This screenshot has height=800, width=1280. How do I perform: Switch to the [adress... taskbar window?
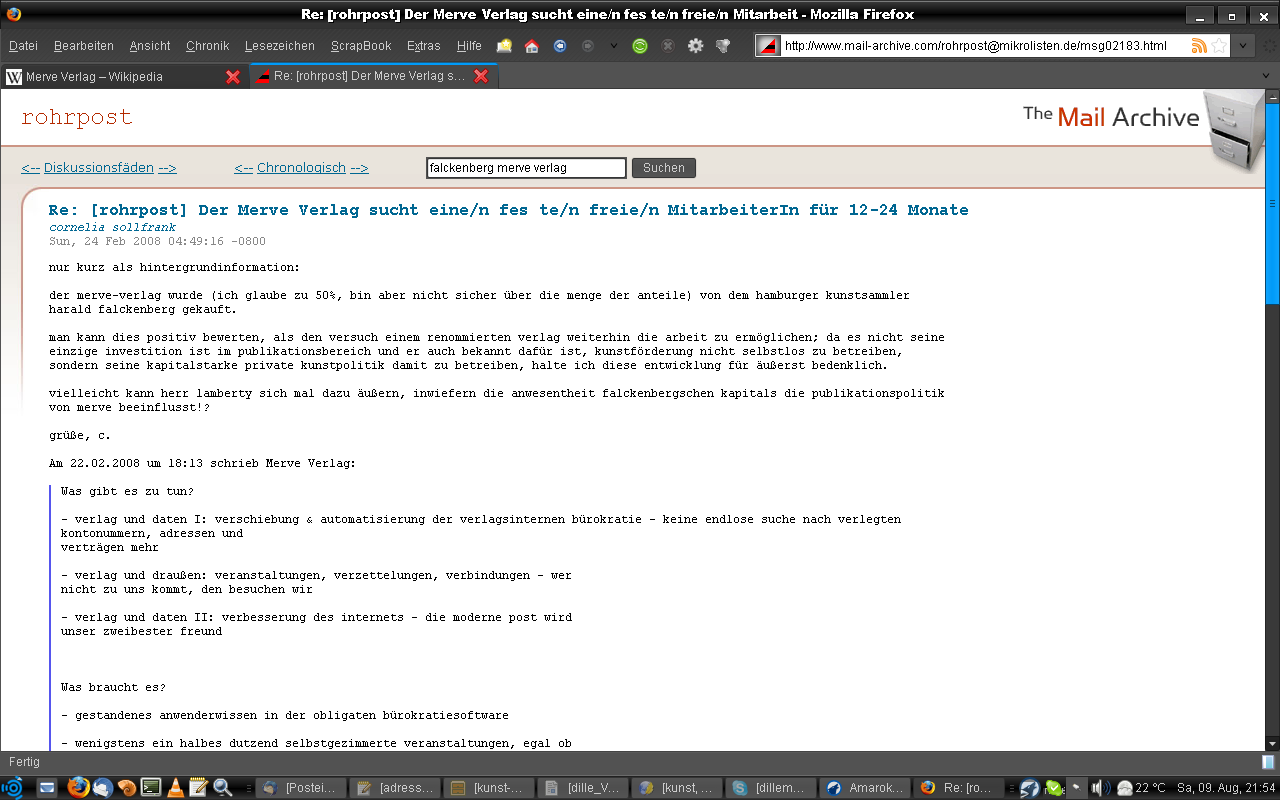(x=396, y=788)
